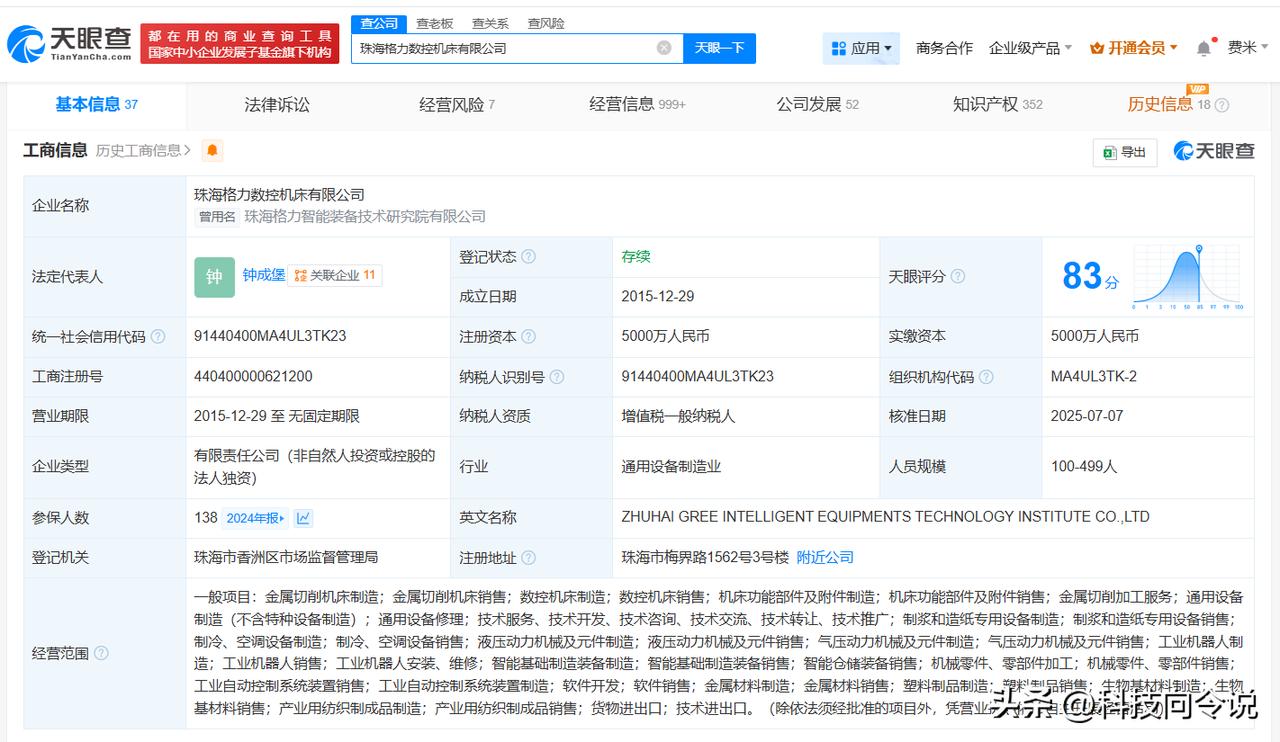Open 商务合作 link
The image size is (1280, 742).
(x=944, y=48)
